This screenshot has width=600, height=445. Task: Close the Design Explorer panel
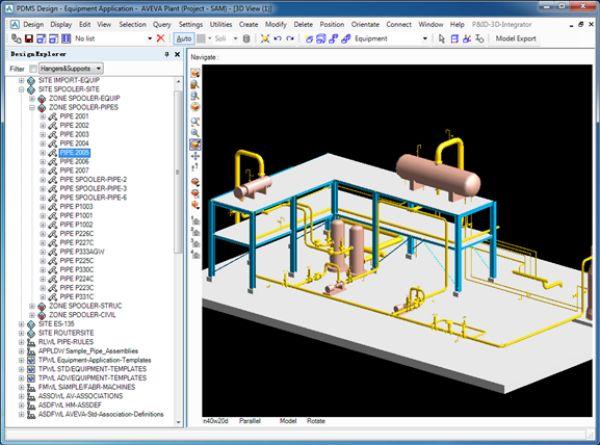tap(177, 54)
